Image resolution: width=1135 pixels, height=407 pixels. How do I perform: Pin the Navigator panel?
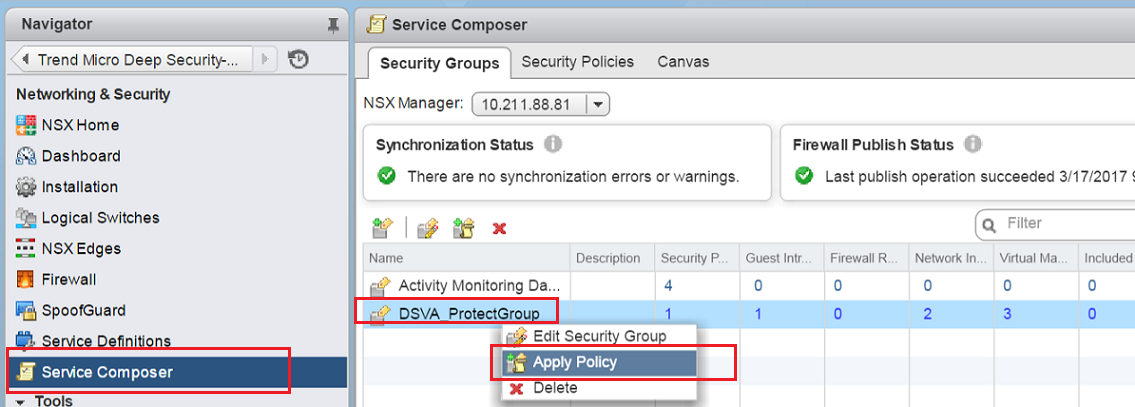click(x=333, y=25)
